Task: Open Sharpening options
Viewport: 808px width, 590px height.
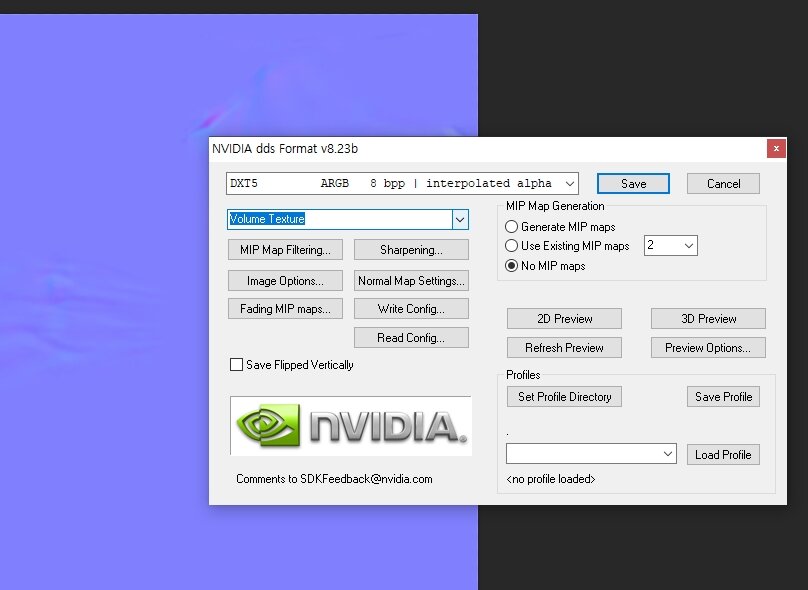Action: pyautogui.click(x=411, y=250)
